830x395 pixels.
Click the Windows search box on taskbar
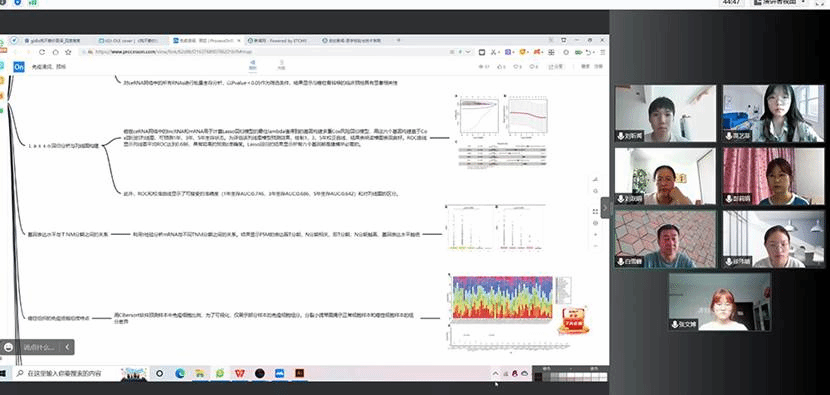[x=65, y=373]
